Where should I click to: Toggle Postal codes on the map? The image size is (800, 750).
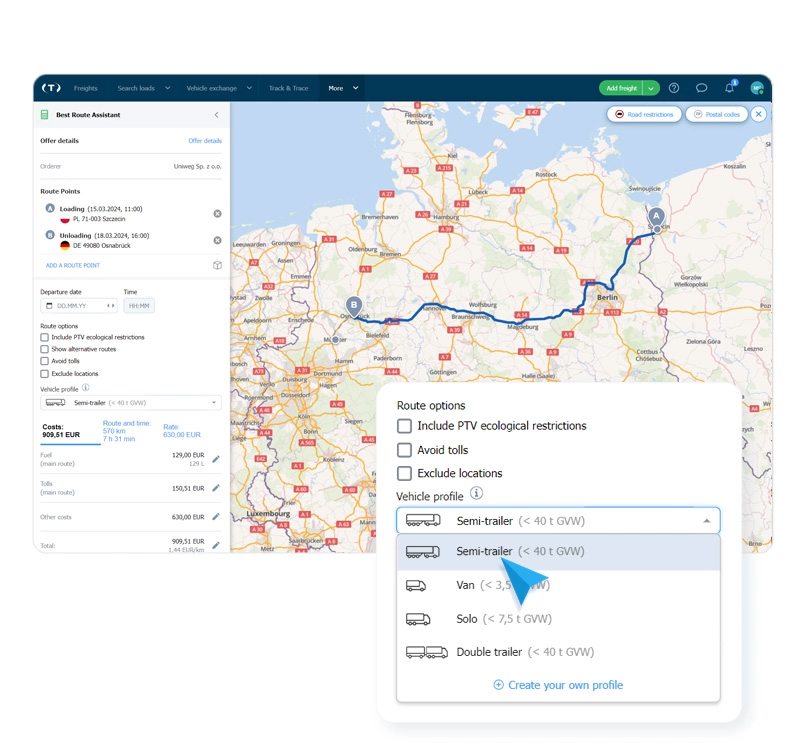pyautogui.click(x=717, y=114)
